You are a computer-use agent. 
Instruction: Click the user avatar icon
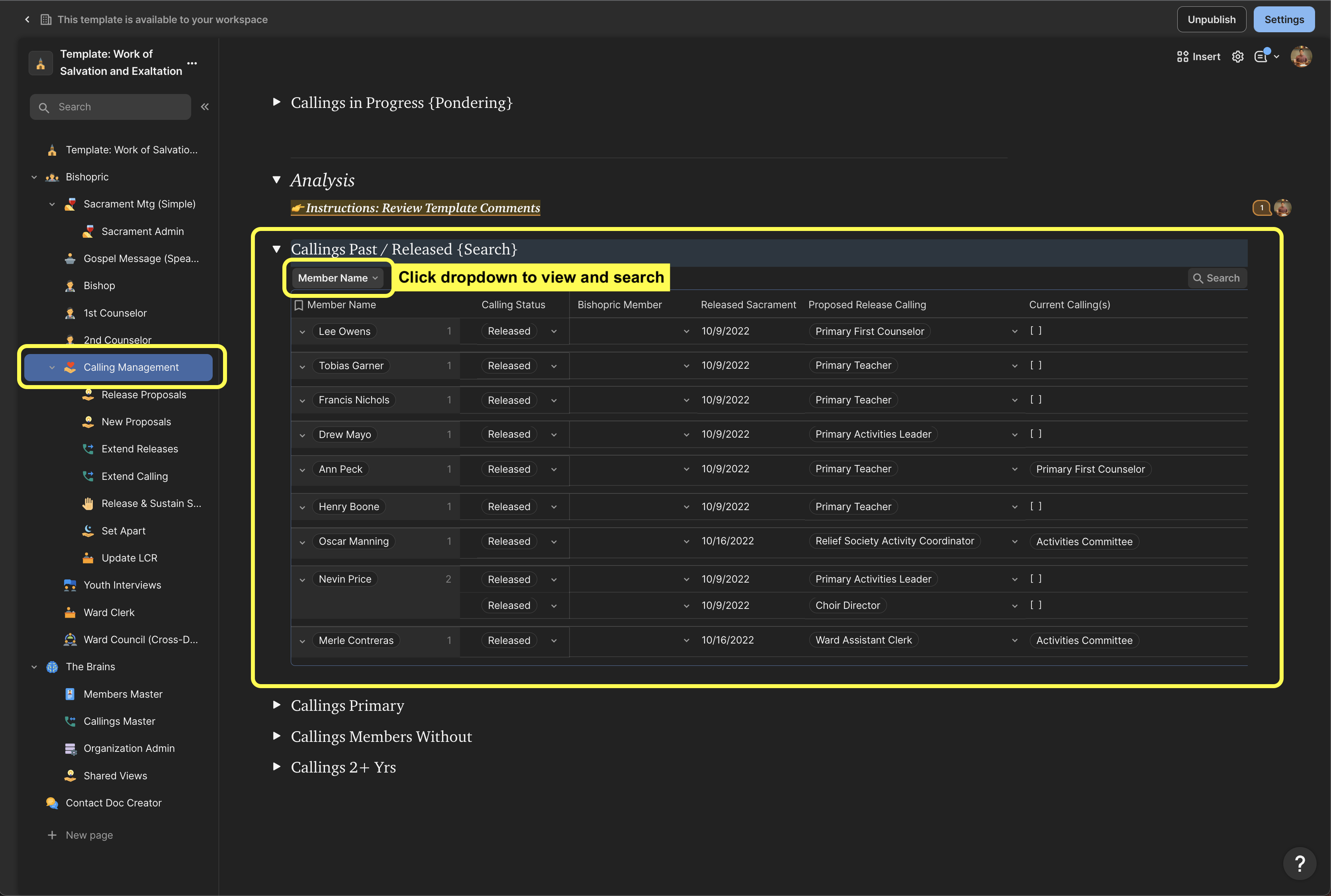coord(1301,57)
